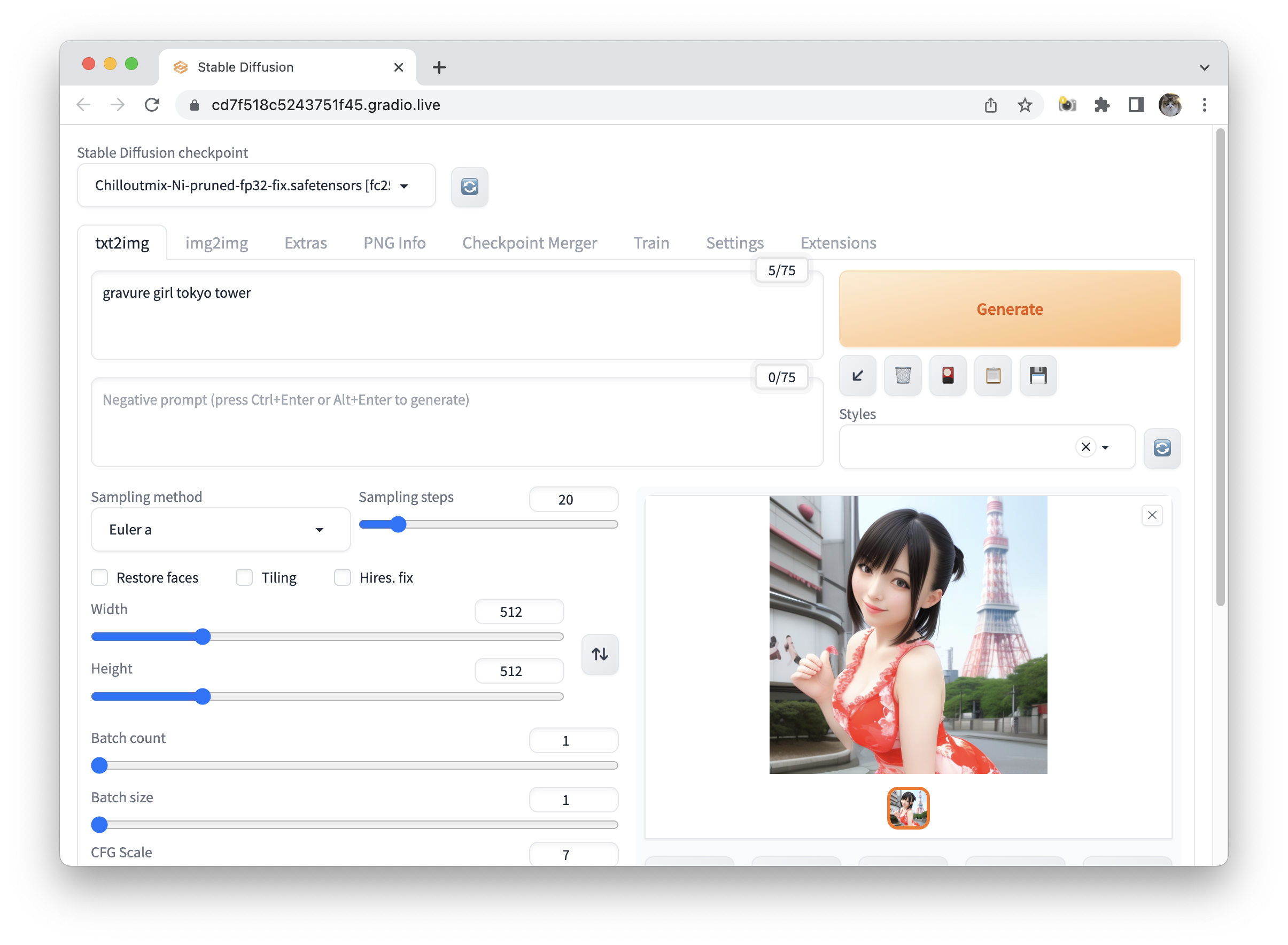This screenshot has width=1288, height=945.
Task: Click the site lock icon in address bar
Action: tap(195, 105)
